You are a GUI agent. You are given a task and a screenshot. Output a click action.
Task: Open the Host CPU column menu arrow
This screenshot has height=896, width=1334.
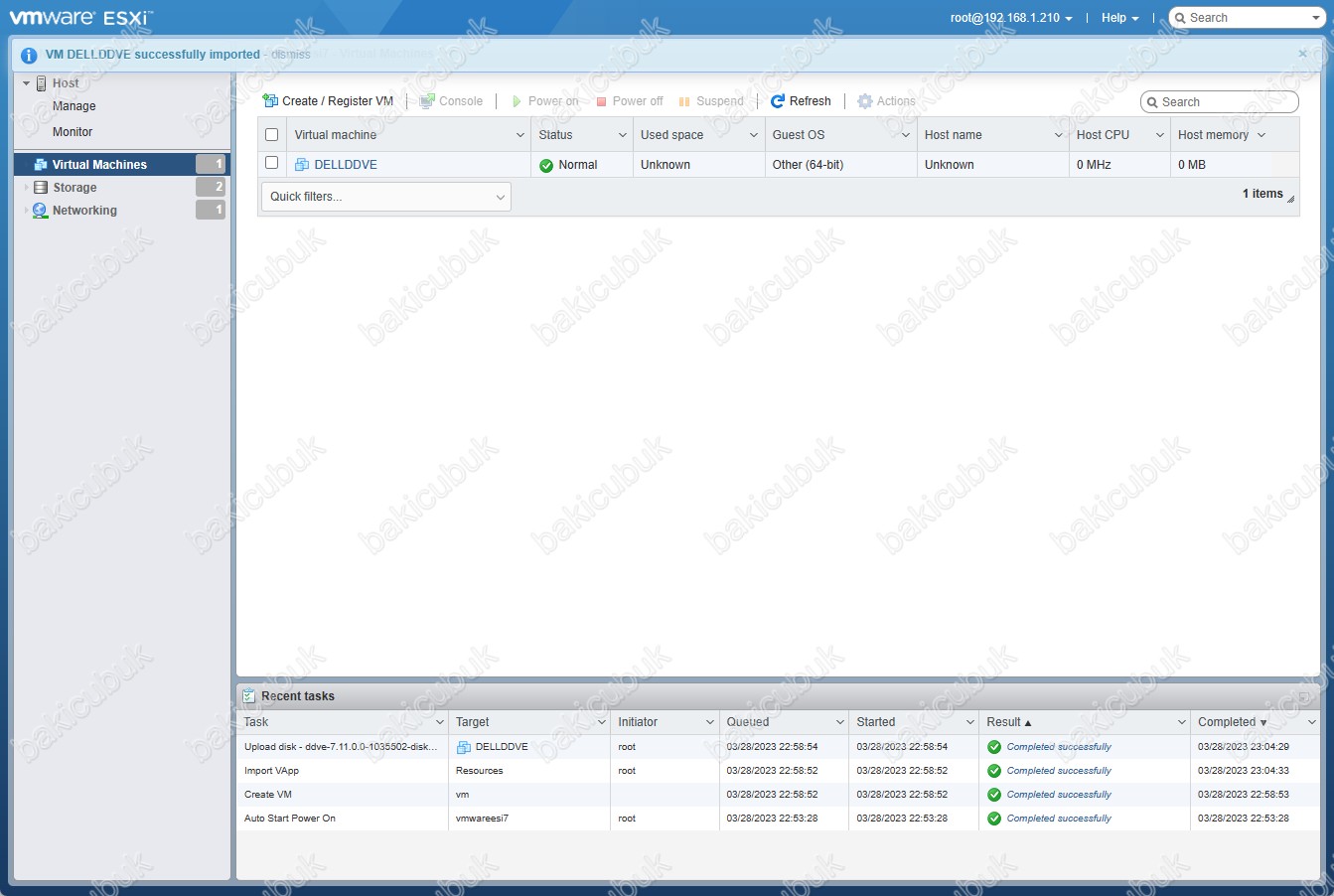click(x=1160, y=135)
